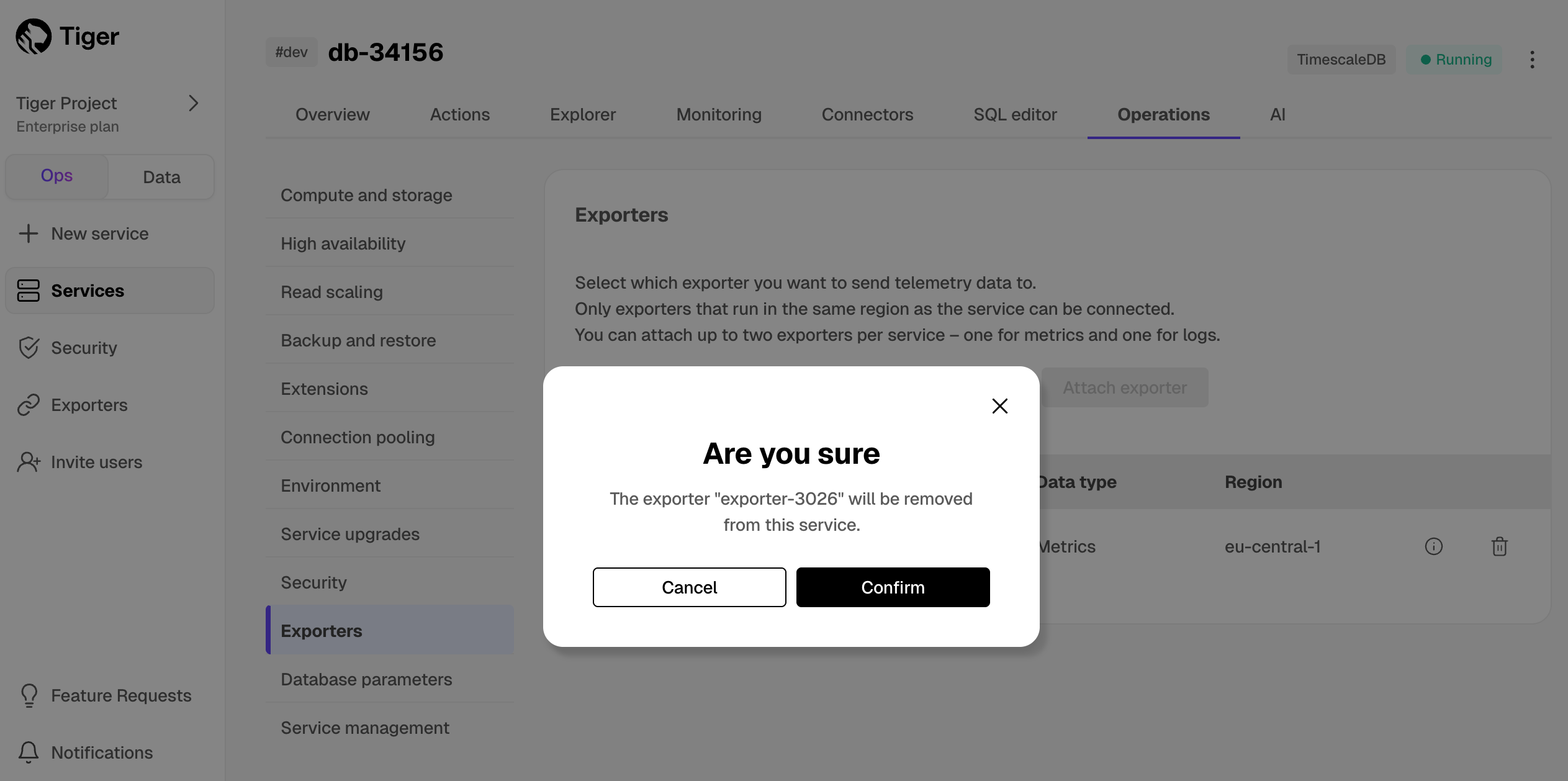
Task: Open Security via the shield icon
Action: point(29,348)
